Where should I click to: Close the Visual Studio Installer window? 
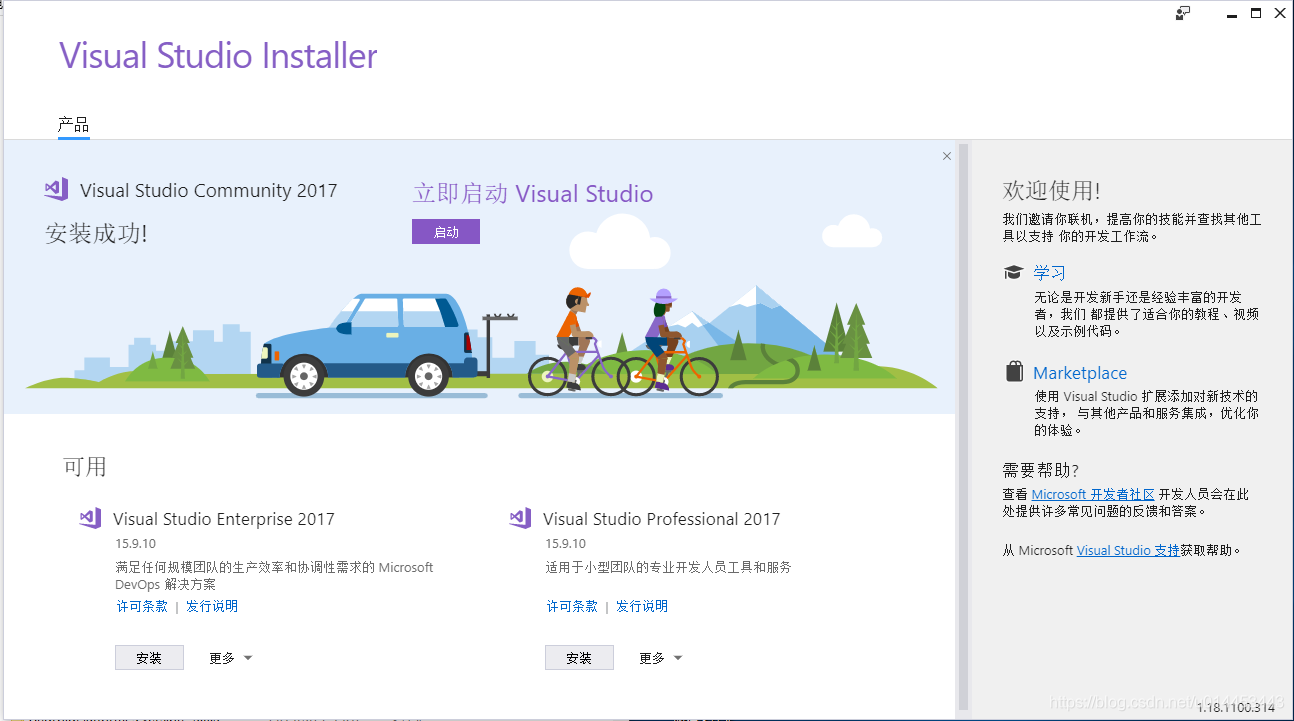click(1281, 13)
